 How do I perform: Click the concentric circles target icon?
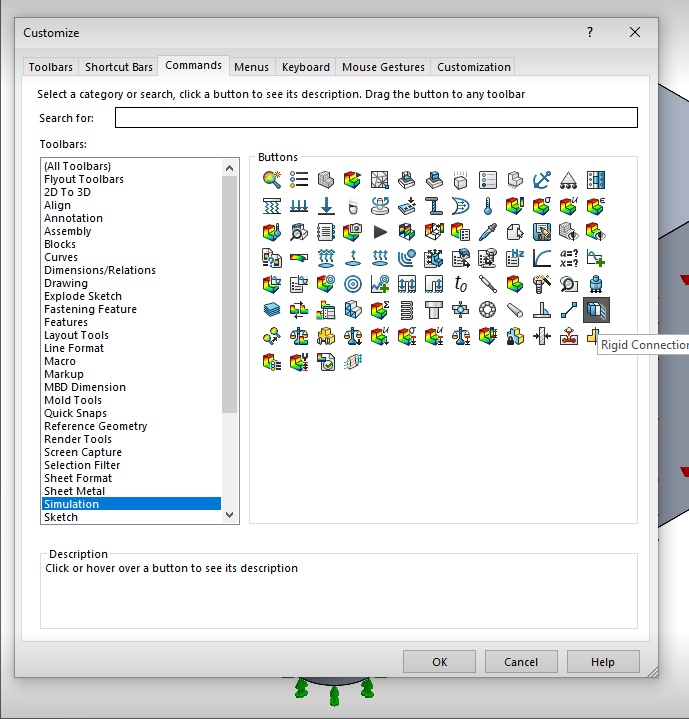pyautogui.click(x=353, y=284)
